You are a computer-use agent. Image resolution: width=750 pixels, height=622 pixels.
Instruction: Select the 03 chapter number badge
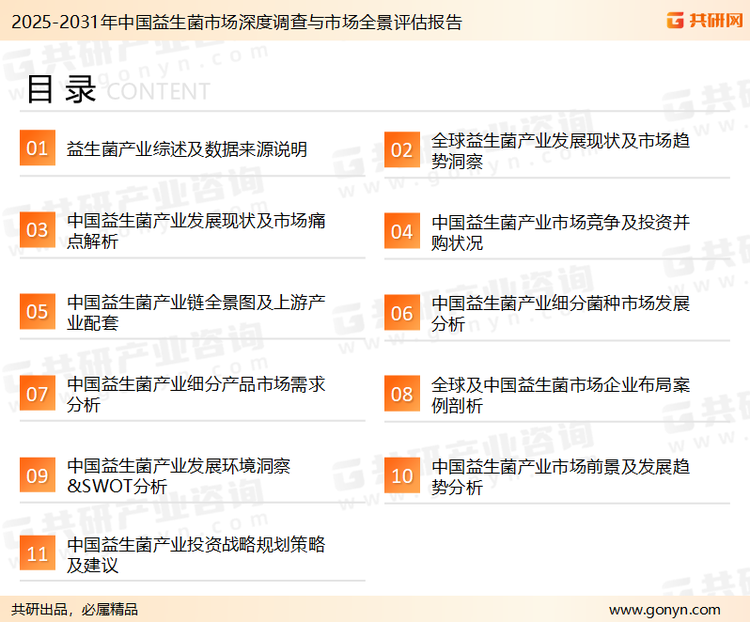[38, 231]
